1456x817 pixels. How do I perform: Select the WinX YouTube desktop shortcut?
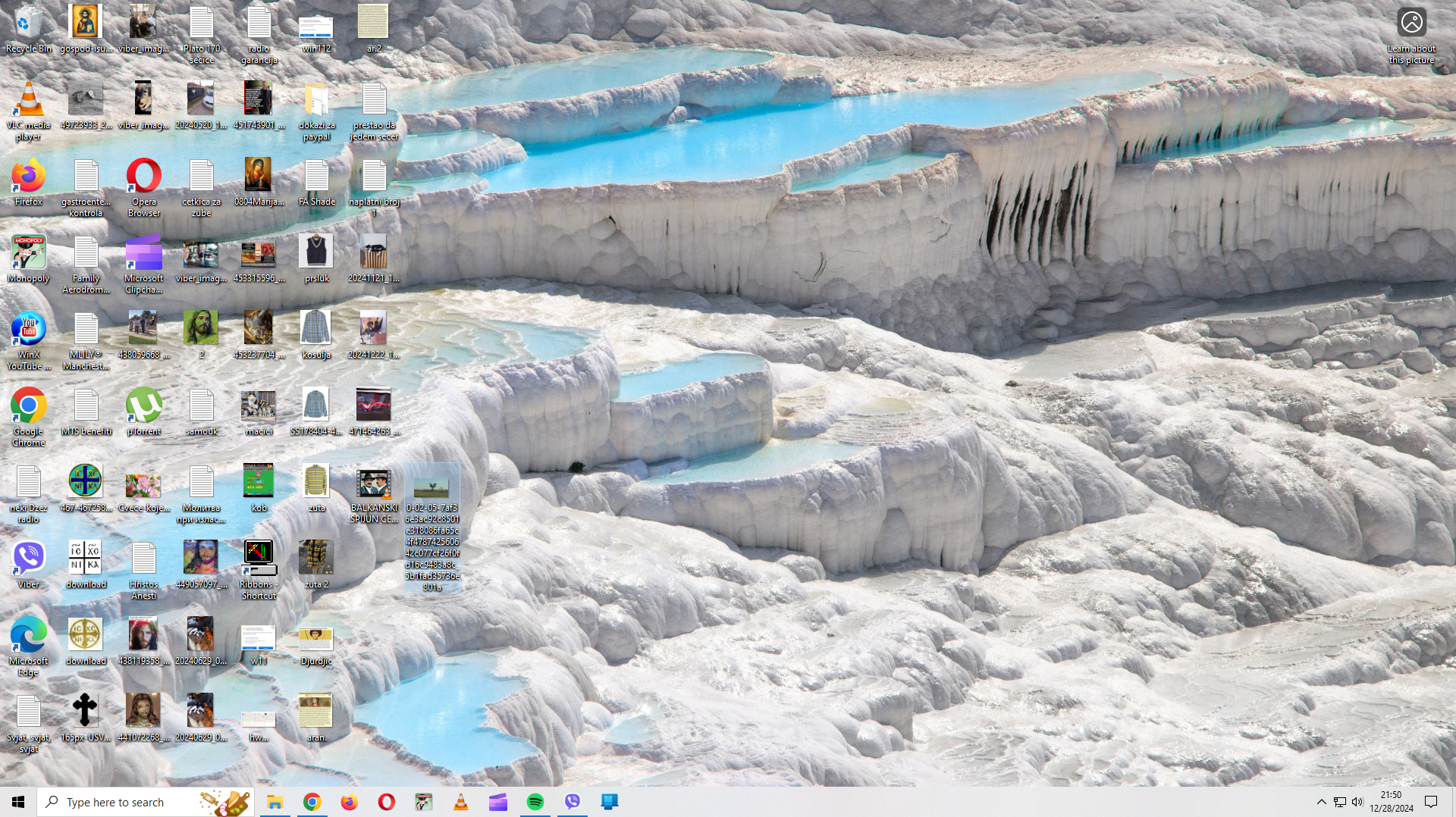(x=29, y=341)
